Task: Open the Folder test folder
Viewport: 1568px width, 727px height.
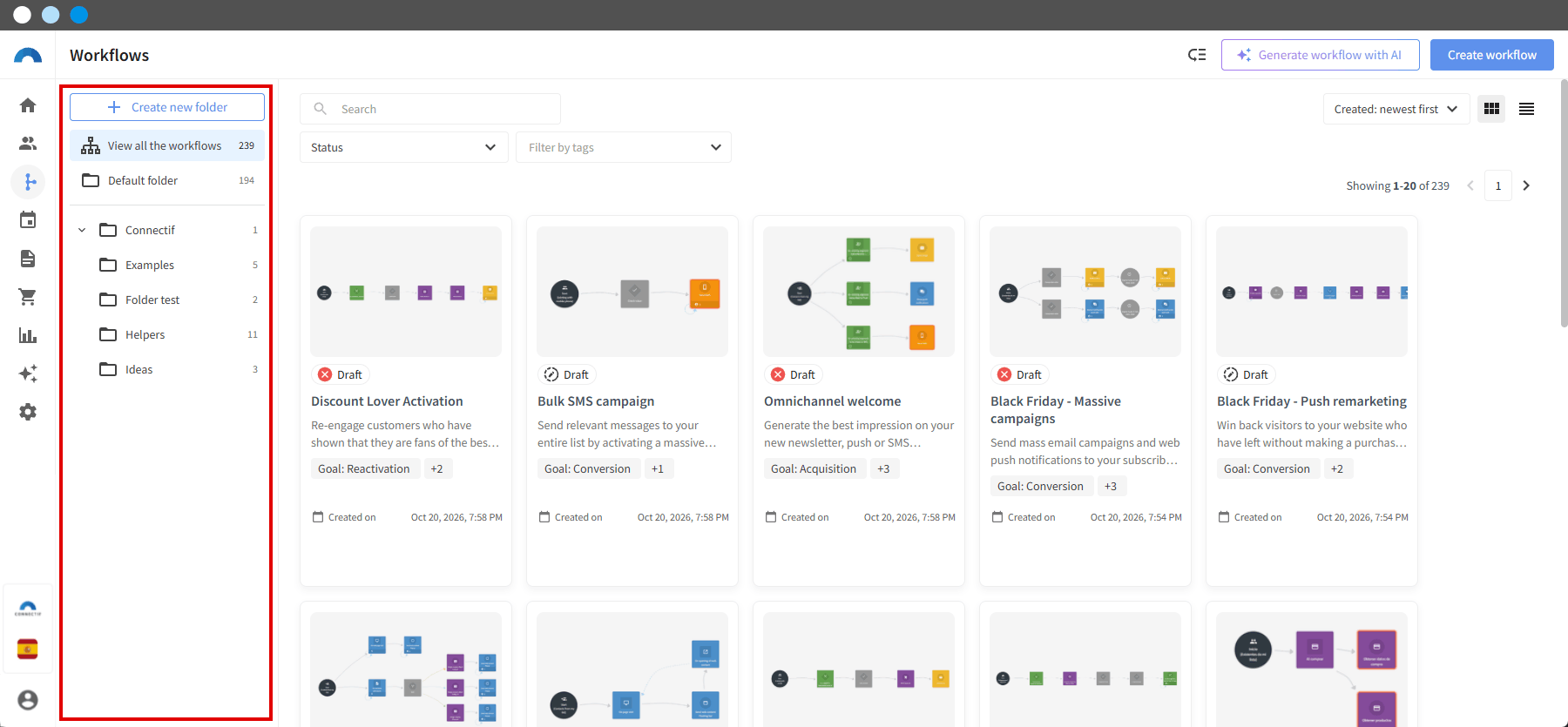Action: (x=167, y=300)
